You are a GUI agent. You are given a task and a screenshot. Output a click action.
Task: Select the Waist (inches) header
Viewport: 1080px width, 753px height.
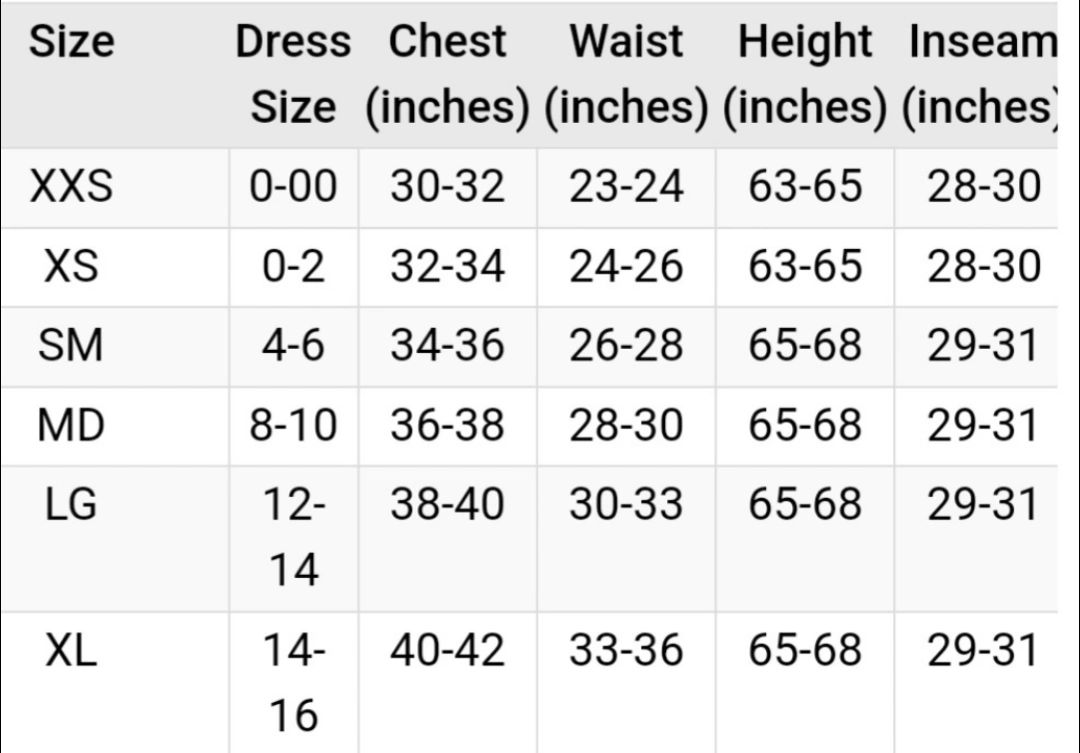click(x=626, y=74)
